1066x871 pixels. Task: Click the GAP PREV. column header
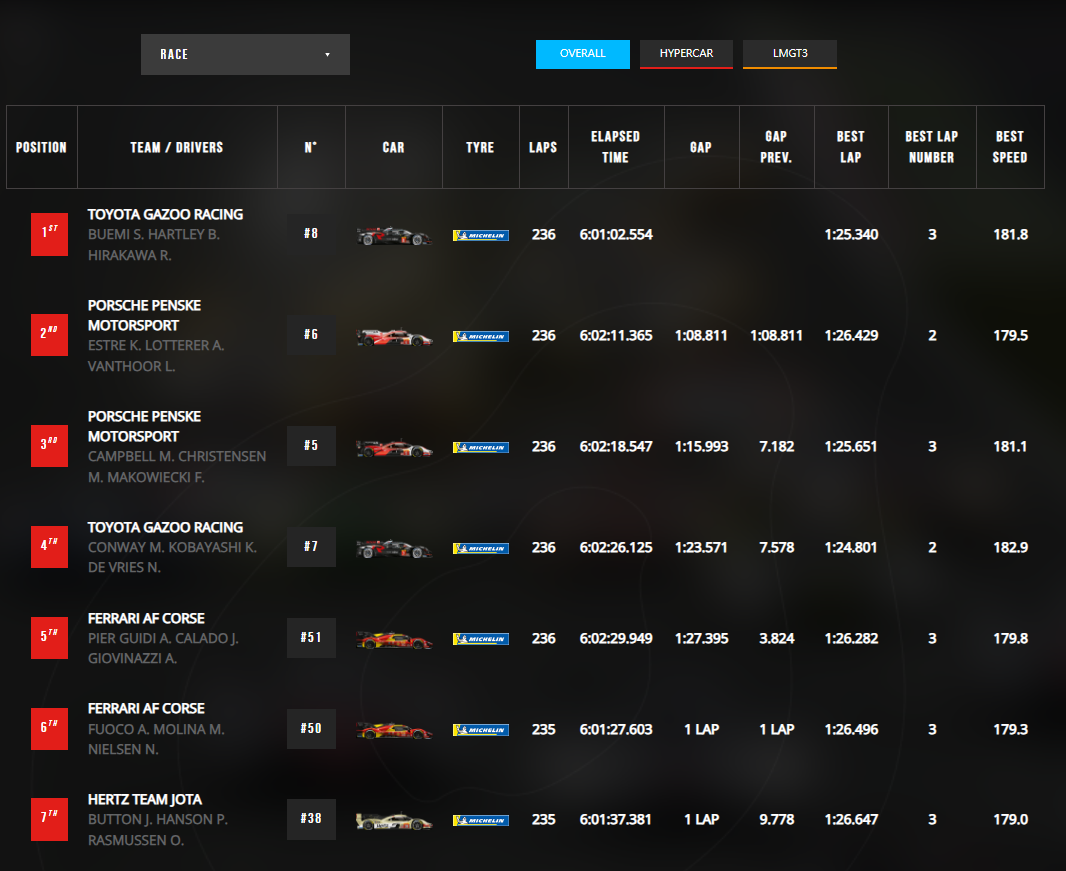(776, 147)
